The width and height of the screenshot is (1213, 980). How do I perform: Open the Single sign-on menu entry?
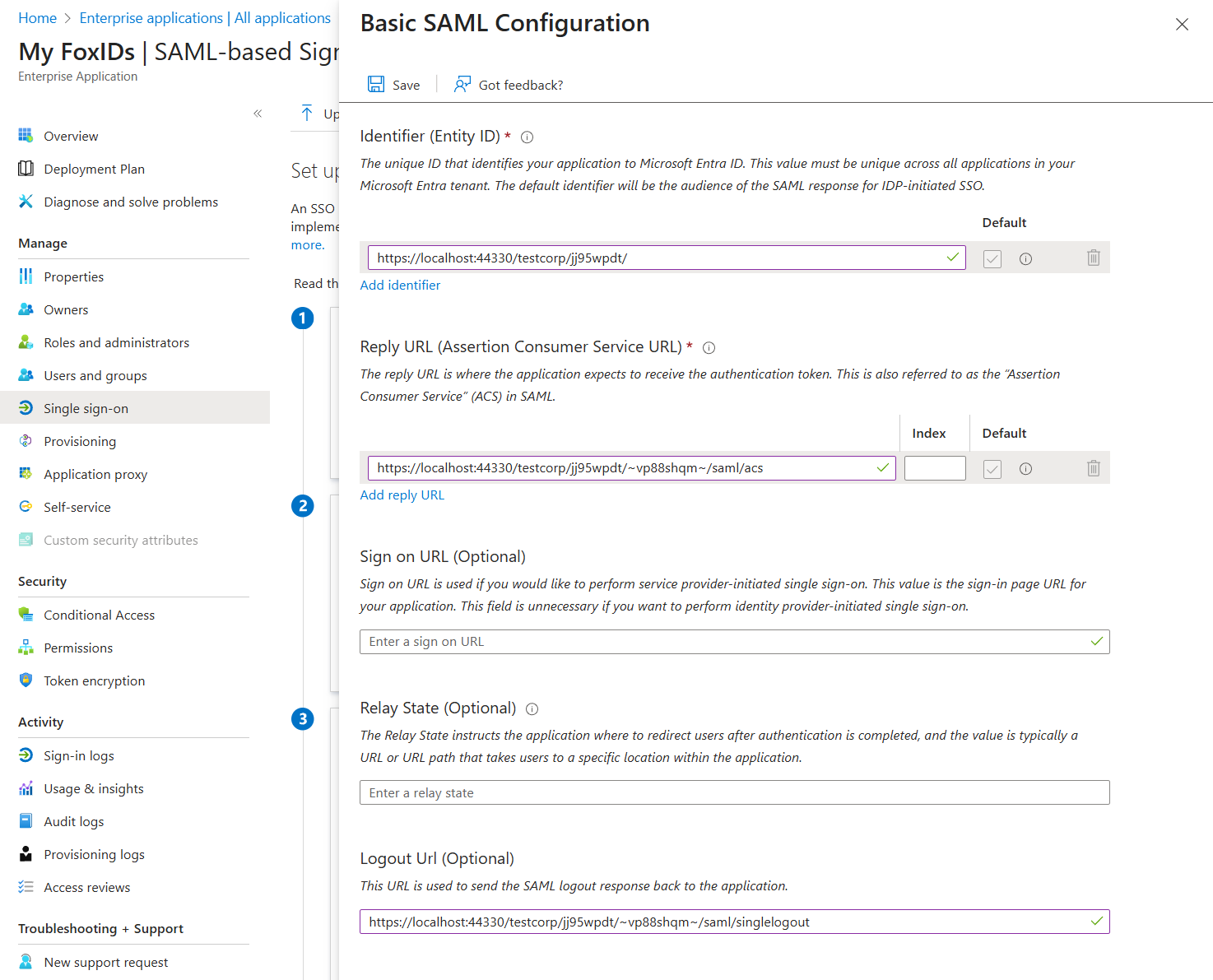86,407
